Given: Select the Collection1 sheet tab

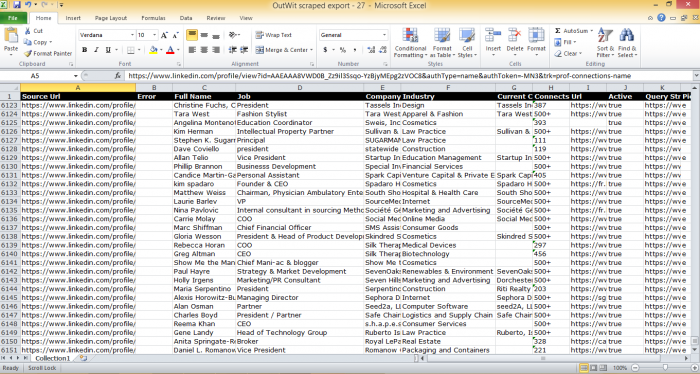Looking at the screenshot, I should pos(53,358).
